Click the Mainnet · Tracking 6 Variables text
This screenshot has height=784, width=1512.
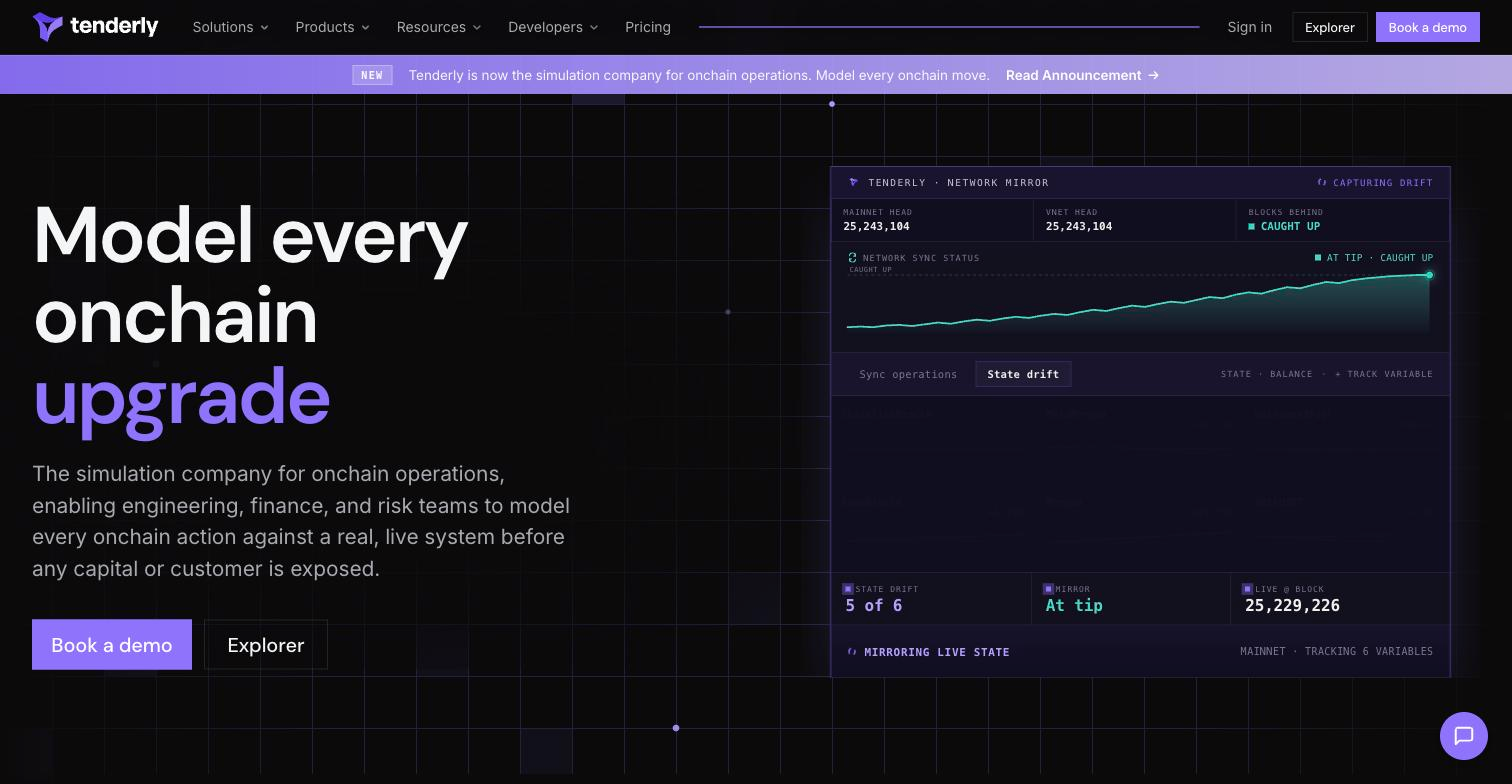pyautogui.click(x=1336, y=651)
